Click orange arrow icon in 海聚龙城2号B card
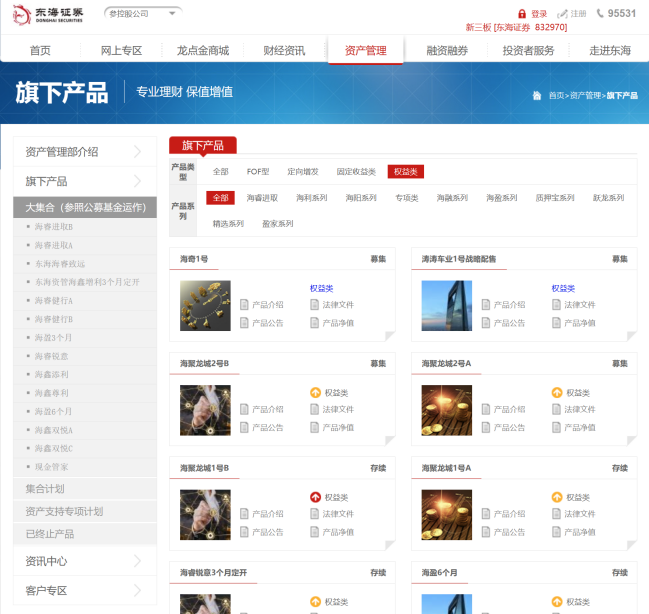Viewport: 649px width, 614px height. 315,393
